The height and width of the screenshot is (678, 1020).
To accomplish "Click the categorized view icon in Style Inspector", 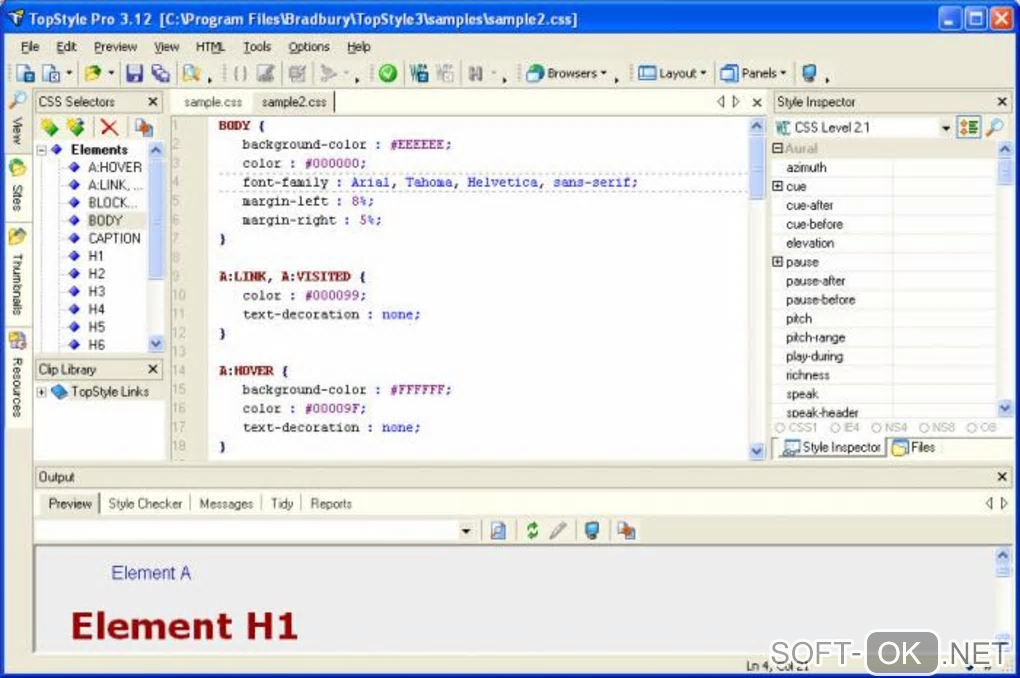I will click(968, 127).
